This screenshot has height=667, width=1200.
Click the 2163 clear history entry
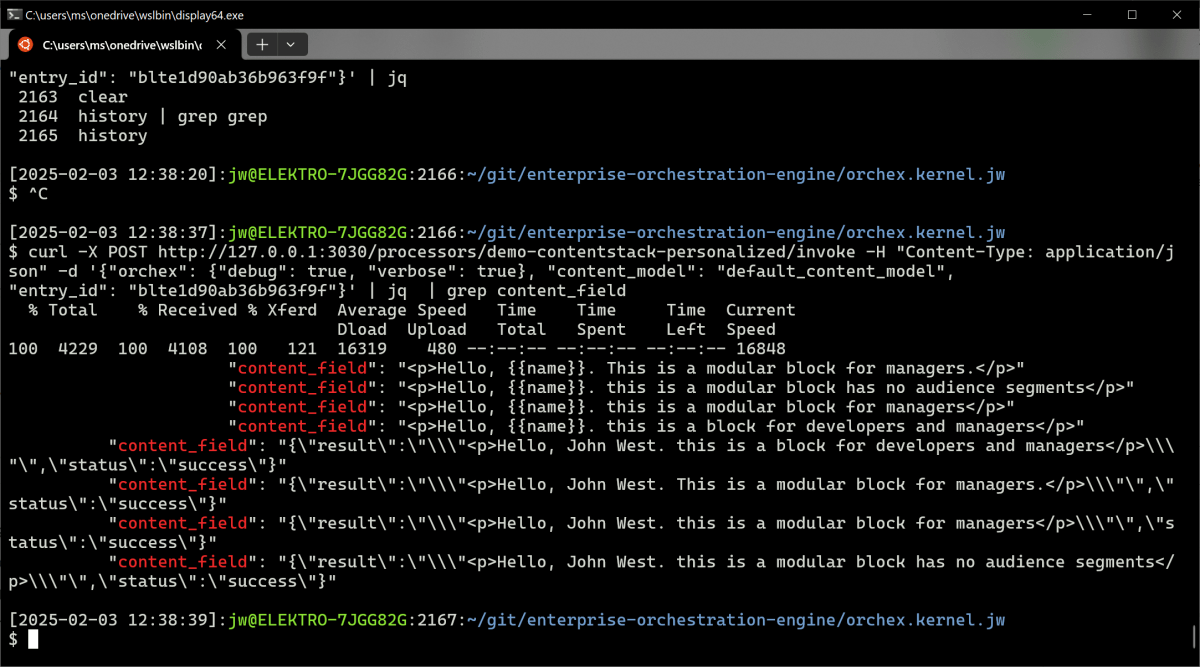coord(73,97)
